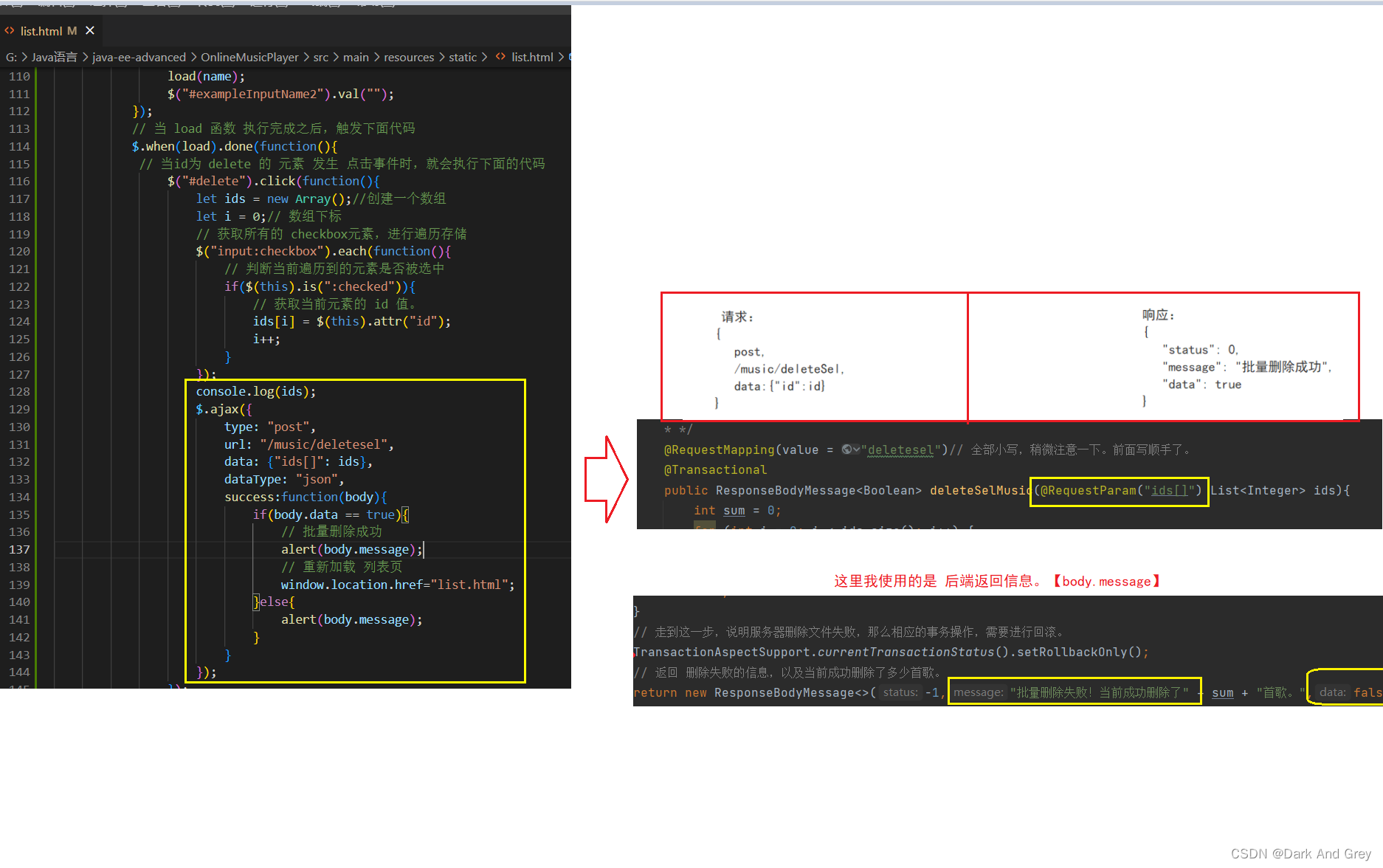
Task: Click '$("input:checkbox").each(function(){' line
Action: coord(323,251)
